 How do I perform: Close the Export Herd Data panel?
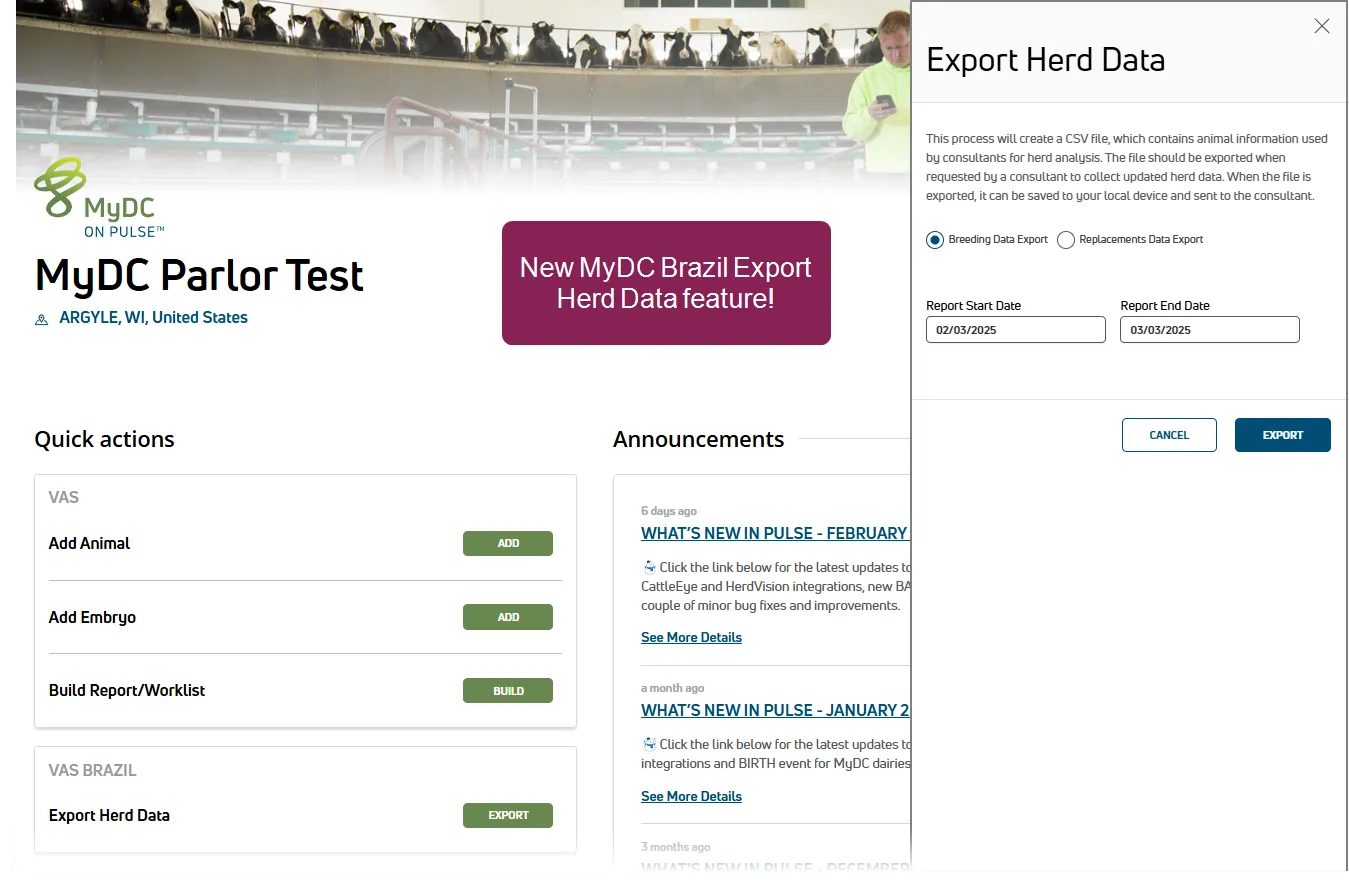pyautogui.click(x=1321, y=27)
